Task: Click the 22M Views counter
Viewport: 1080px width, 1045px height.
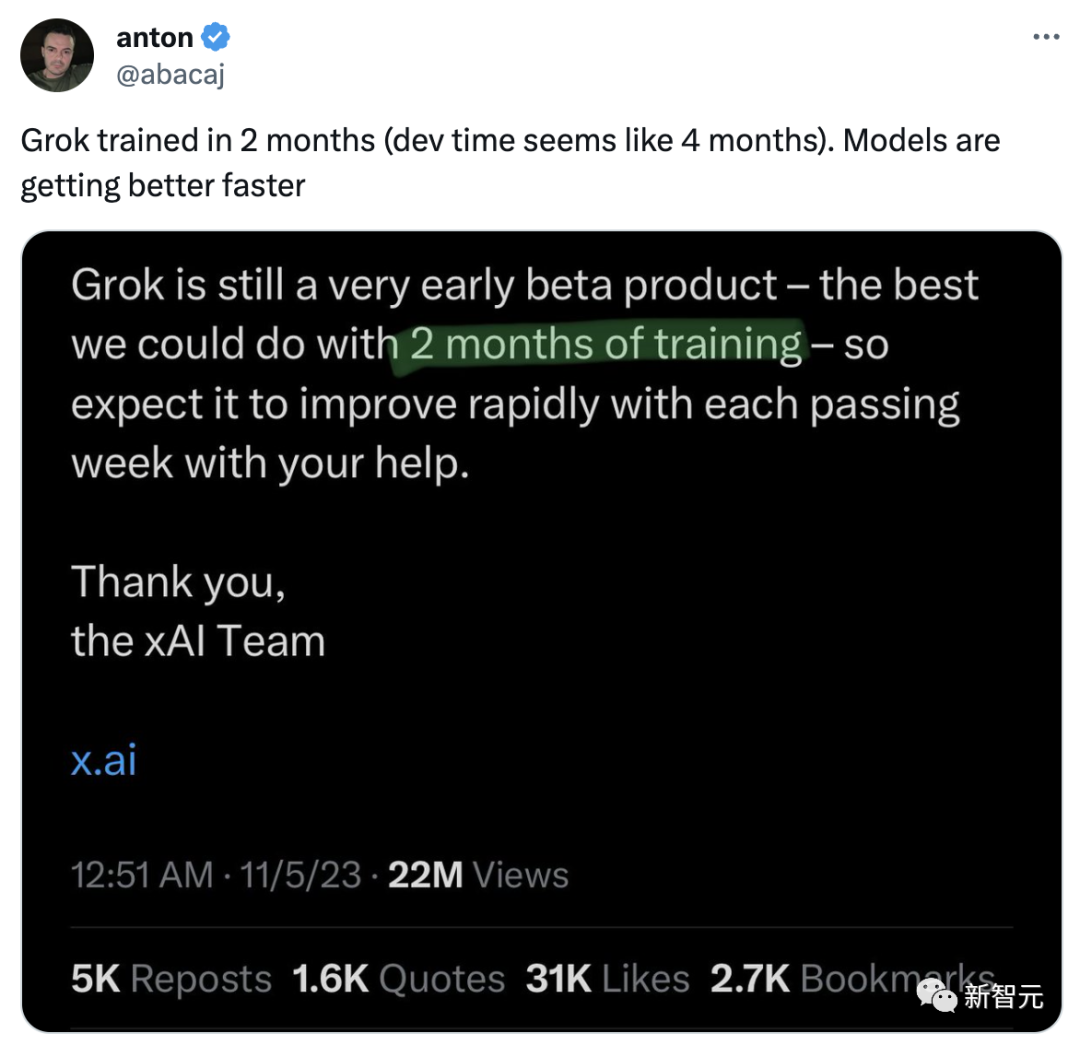Action: (x=479, y=875)
